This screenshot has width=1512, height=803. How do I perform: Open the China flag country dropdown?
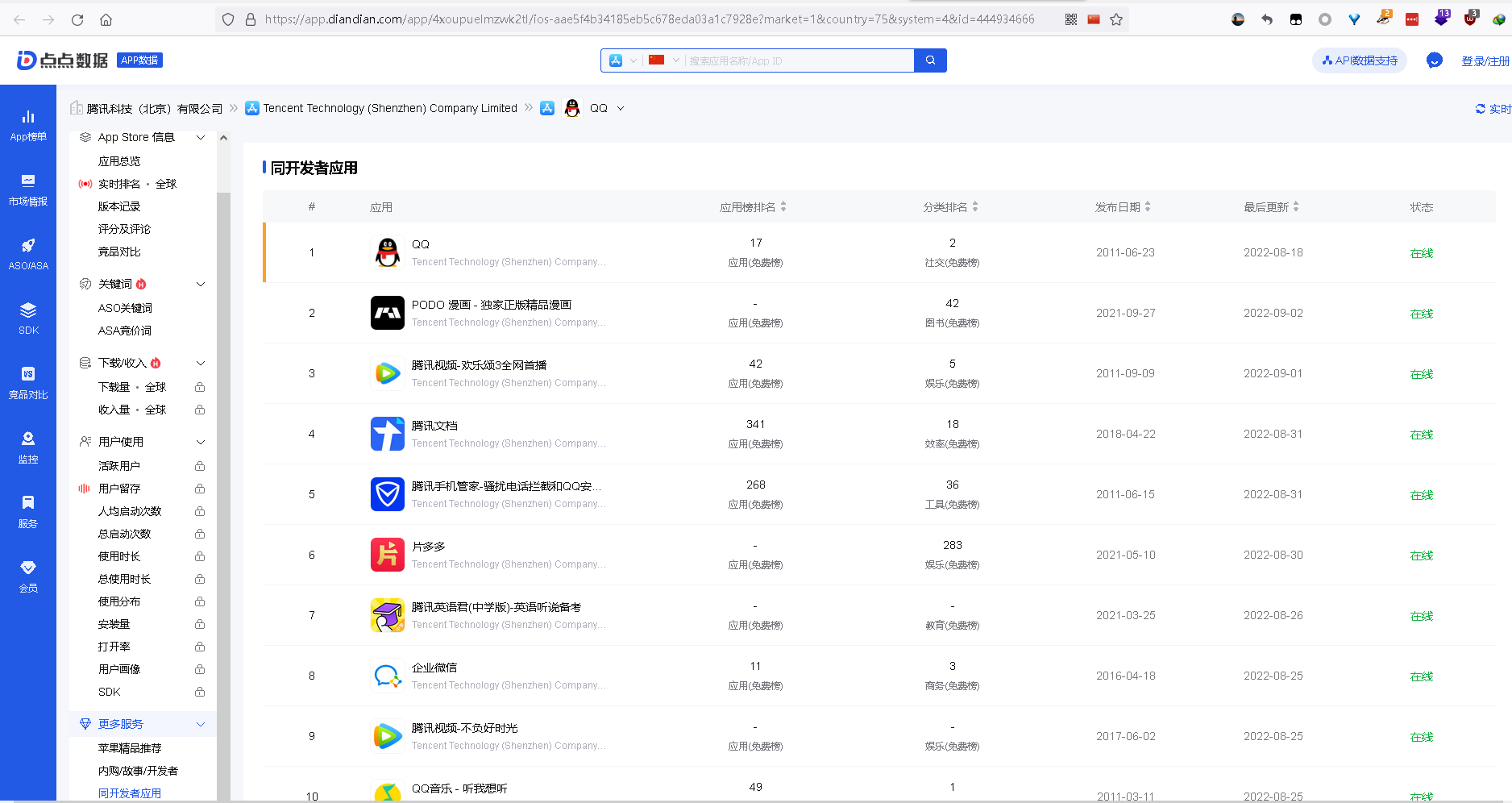664,60
